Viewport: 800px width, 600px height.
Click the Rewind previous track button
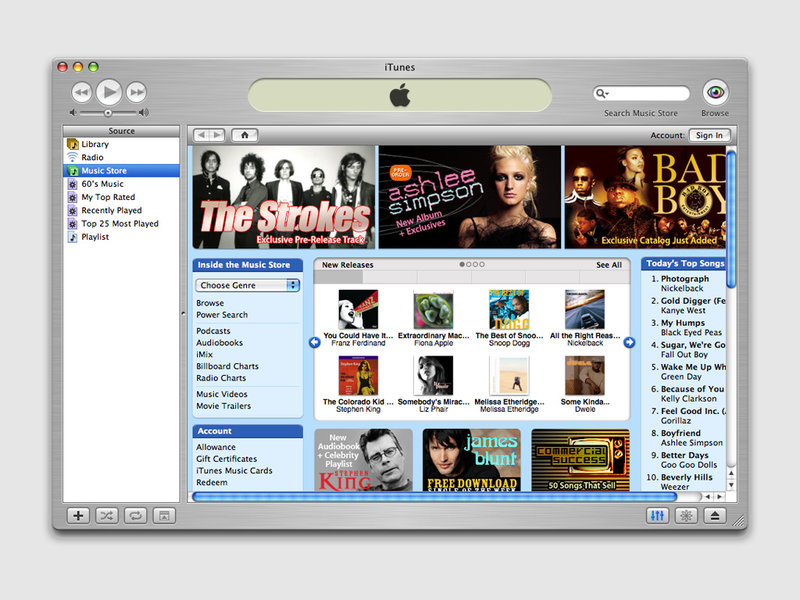pos(82,92)
